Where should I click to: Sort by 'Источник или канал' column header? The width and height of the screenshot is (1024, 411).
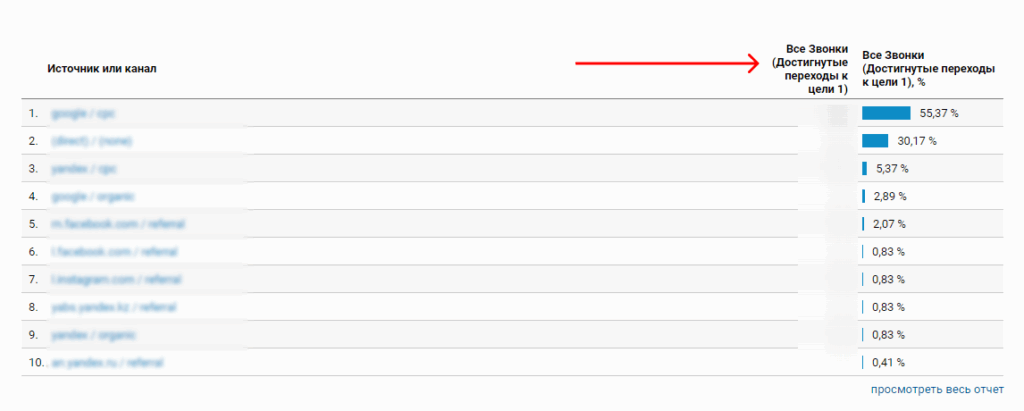point(101,68)
